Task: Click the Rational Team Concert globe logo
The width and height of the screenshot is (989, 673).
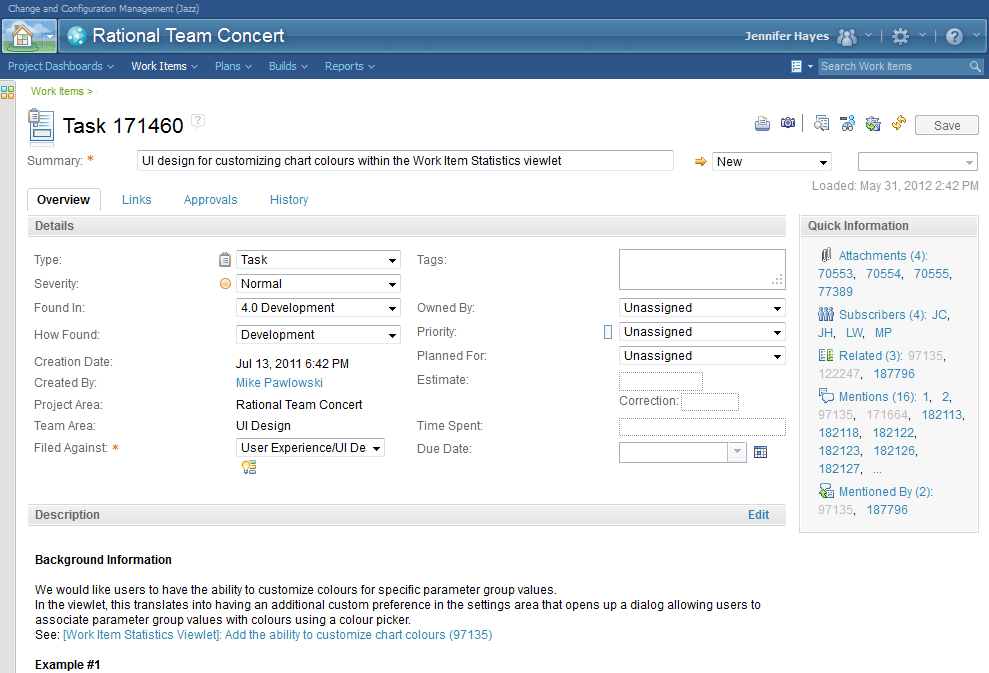Action: pos(77,36)
